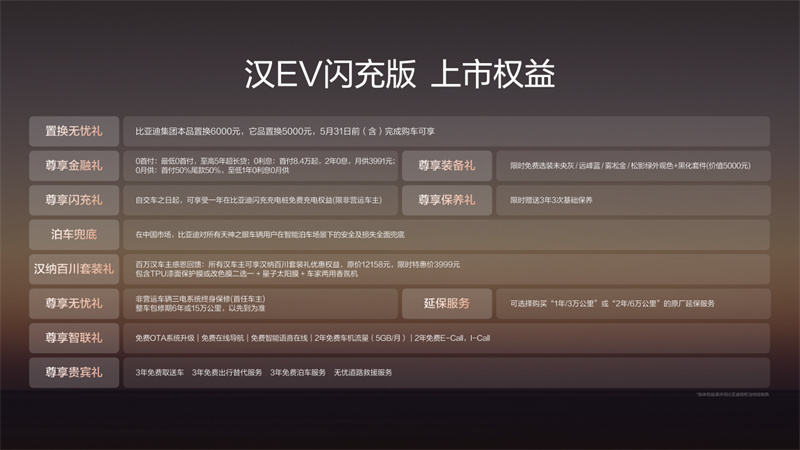Screen dimensions: 800x450
Task: Click the 延保服务 label
Action: [446, 303]
